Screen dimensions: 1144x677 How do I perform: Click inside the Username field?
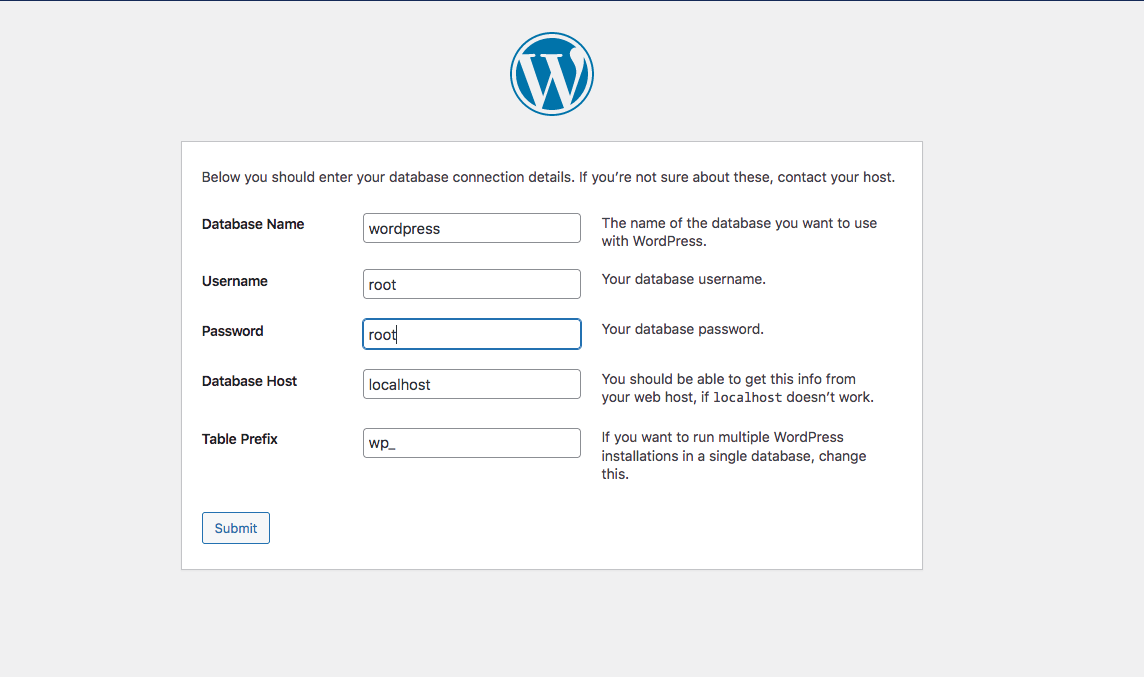tap(471, 284)
